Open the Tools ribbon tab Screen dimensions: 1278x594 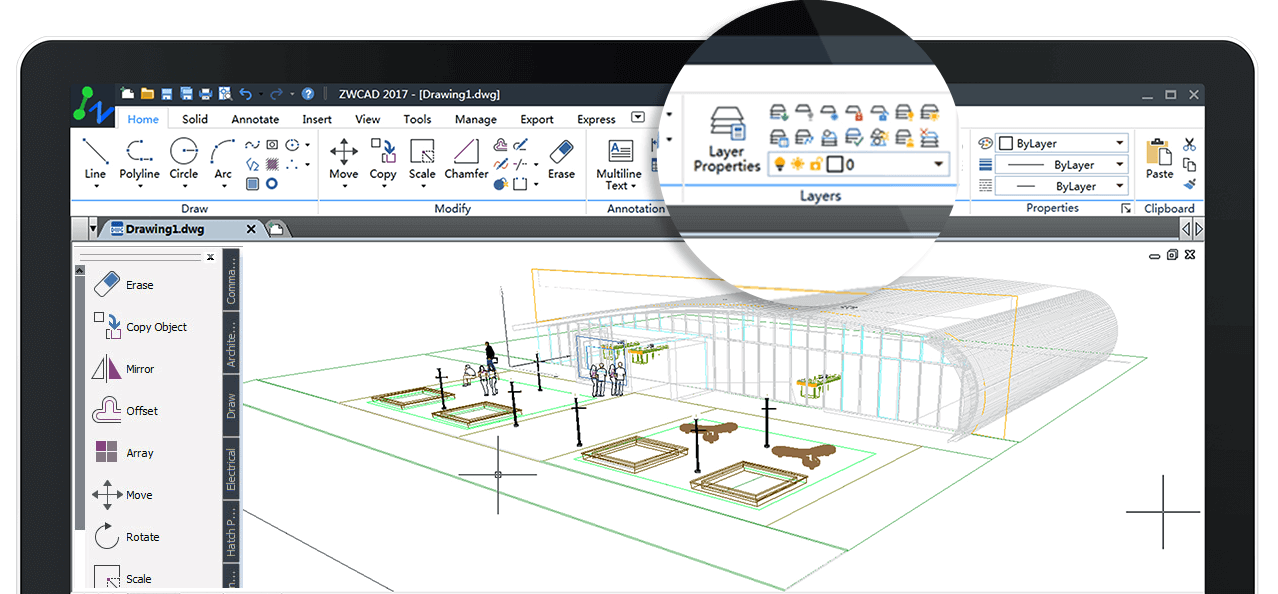[418, 119]
